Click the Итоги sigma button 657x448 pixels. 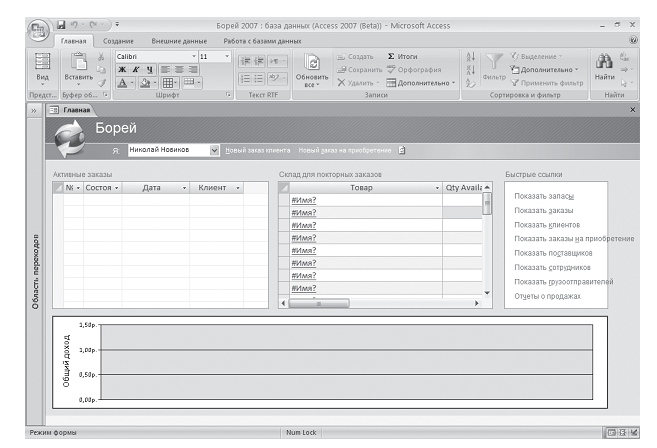coord(402,57)
